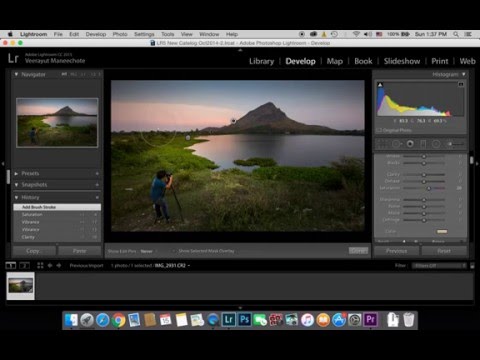Open the brush Color swatch
480x360 pixels.
[442, 231]
